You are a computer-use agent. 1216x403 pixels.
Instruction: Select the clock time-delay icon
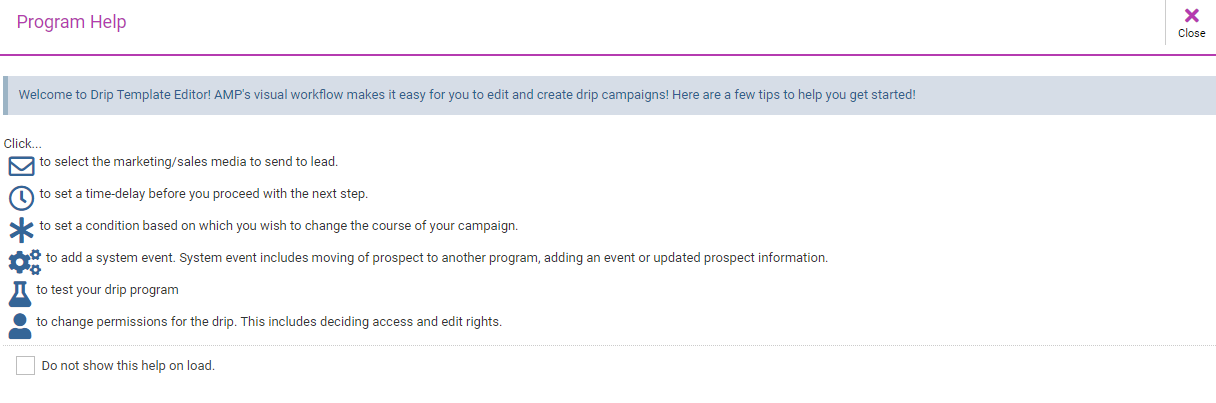click(x=21, y=198)
